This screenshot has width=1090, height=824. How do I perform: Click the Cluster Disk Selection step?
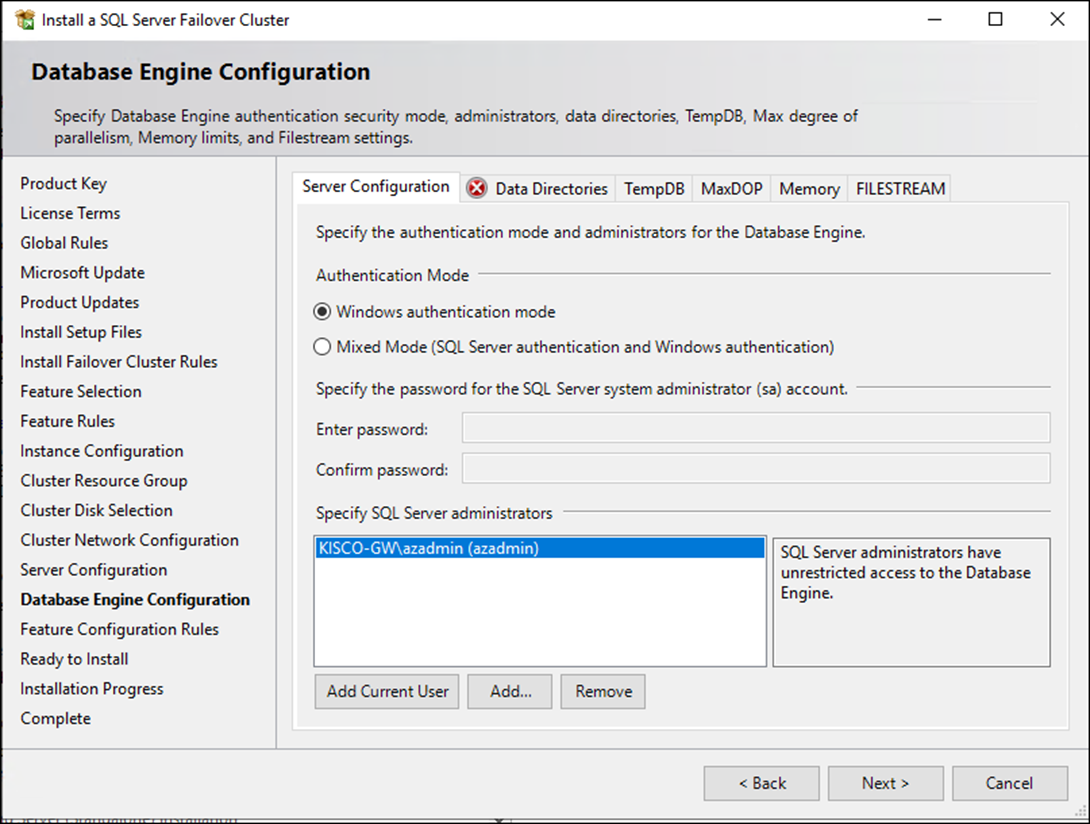click(x=97, y=510)
